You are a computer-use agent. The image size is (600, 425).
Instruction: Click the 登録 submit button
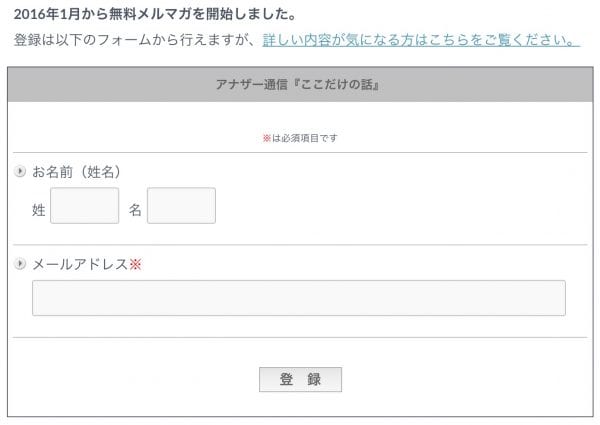tap(300, 379)
